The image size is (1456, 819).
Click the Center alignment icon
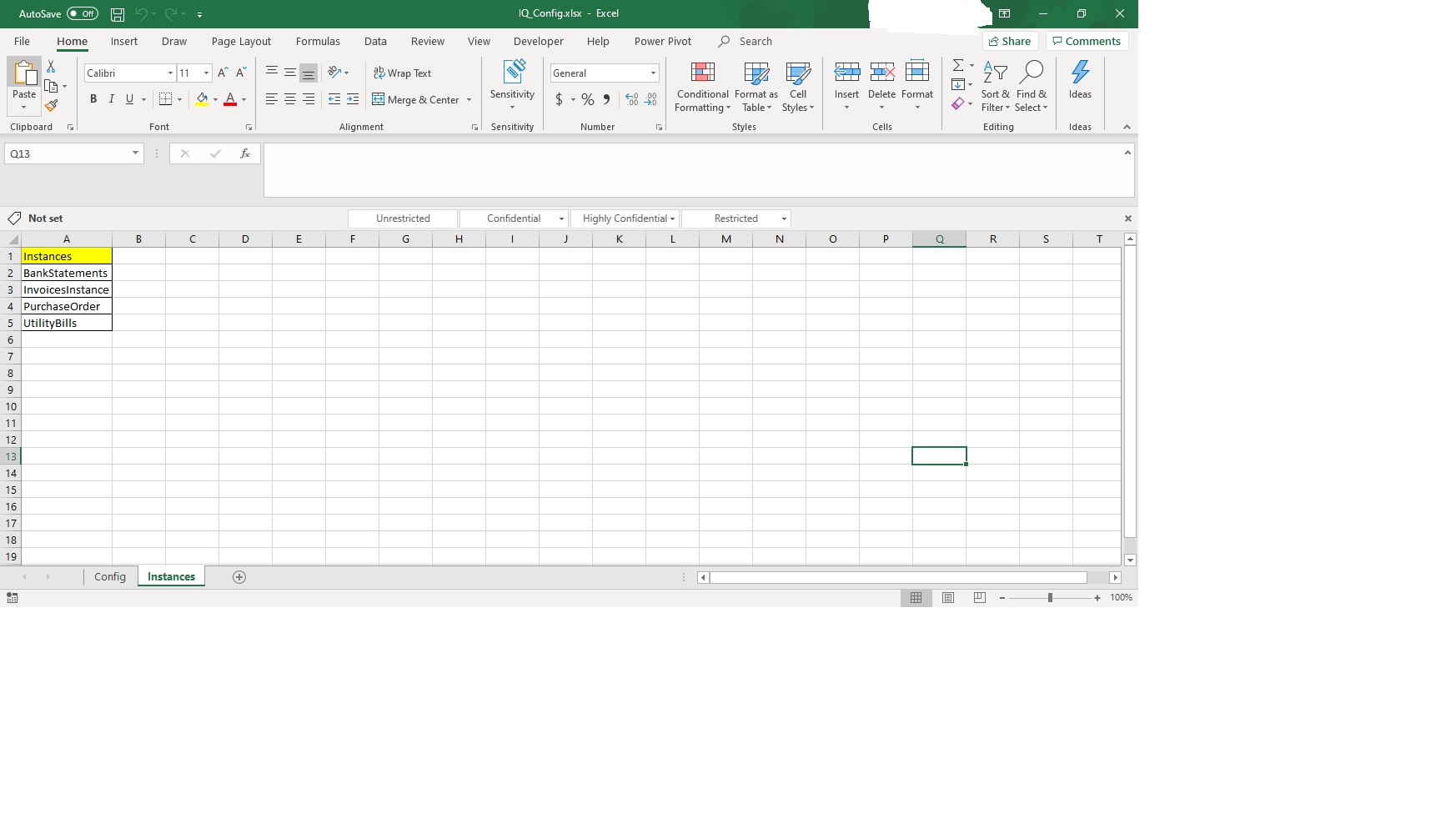[x=290, y=100]
